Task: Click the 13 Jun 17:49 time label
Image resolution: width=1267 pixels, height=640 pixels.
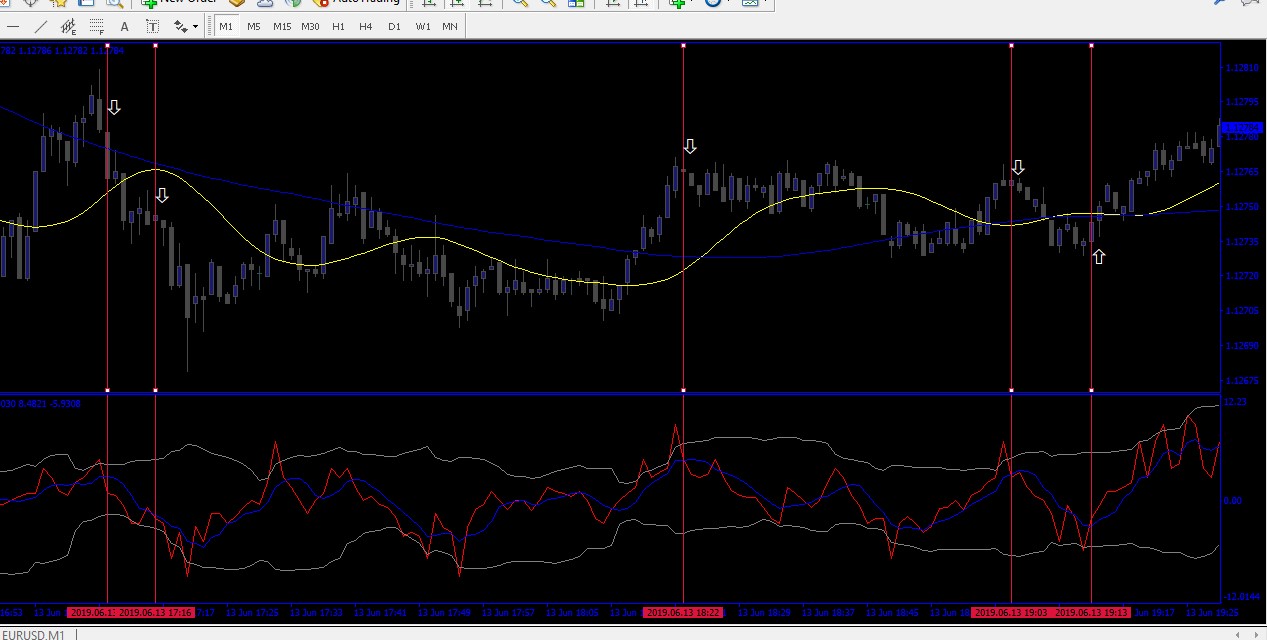Action: click(444, 612)
